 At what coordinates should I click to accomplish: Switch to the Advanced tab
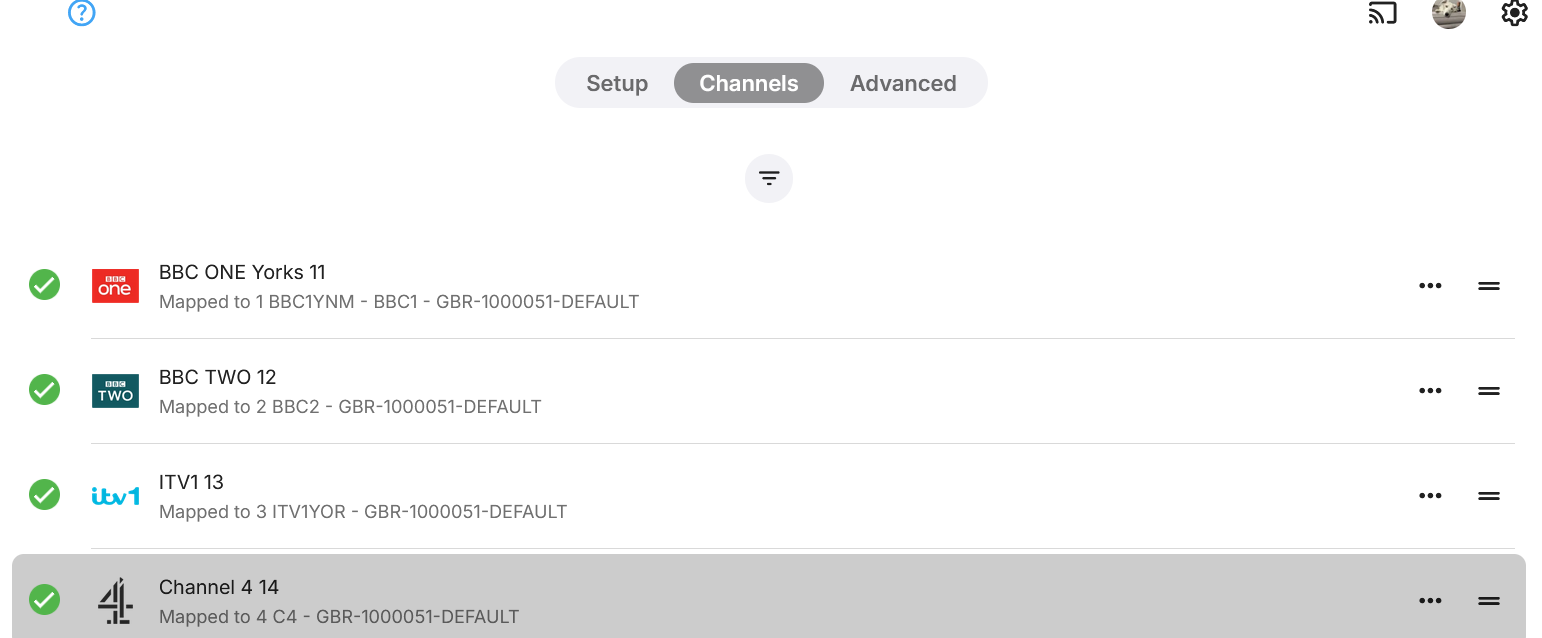click(x=903, y=83)
